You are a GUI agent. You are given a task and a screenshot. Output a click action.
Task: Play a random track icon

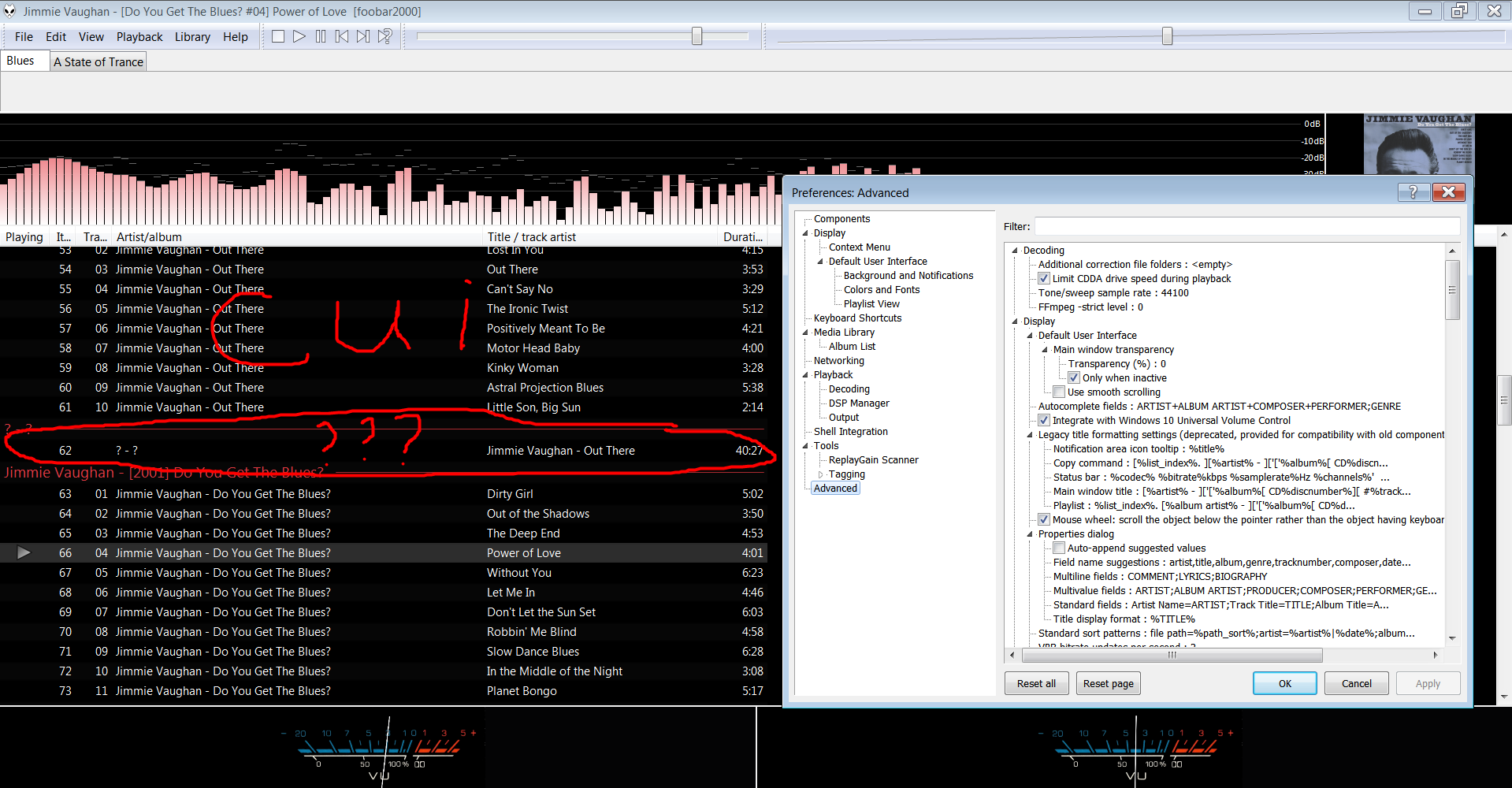pyautogui.click(x=385, y=36)
